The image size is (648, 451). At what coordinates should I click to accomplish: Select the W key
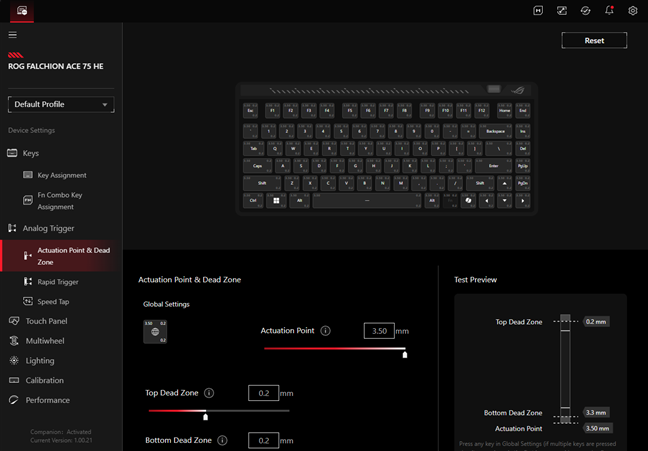(293, 148)
